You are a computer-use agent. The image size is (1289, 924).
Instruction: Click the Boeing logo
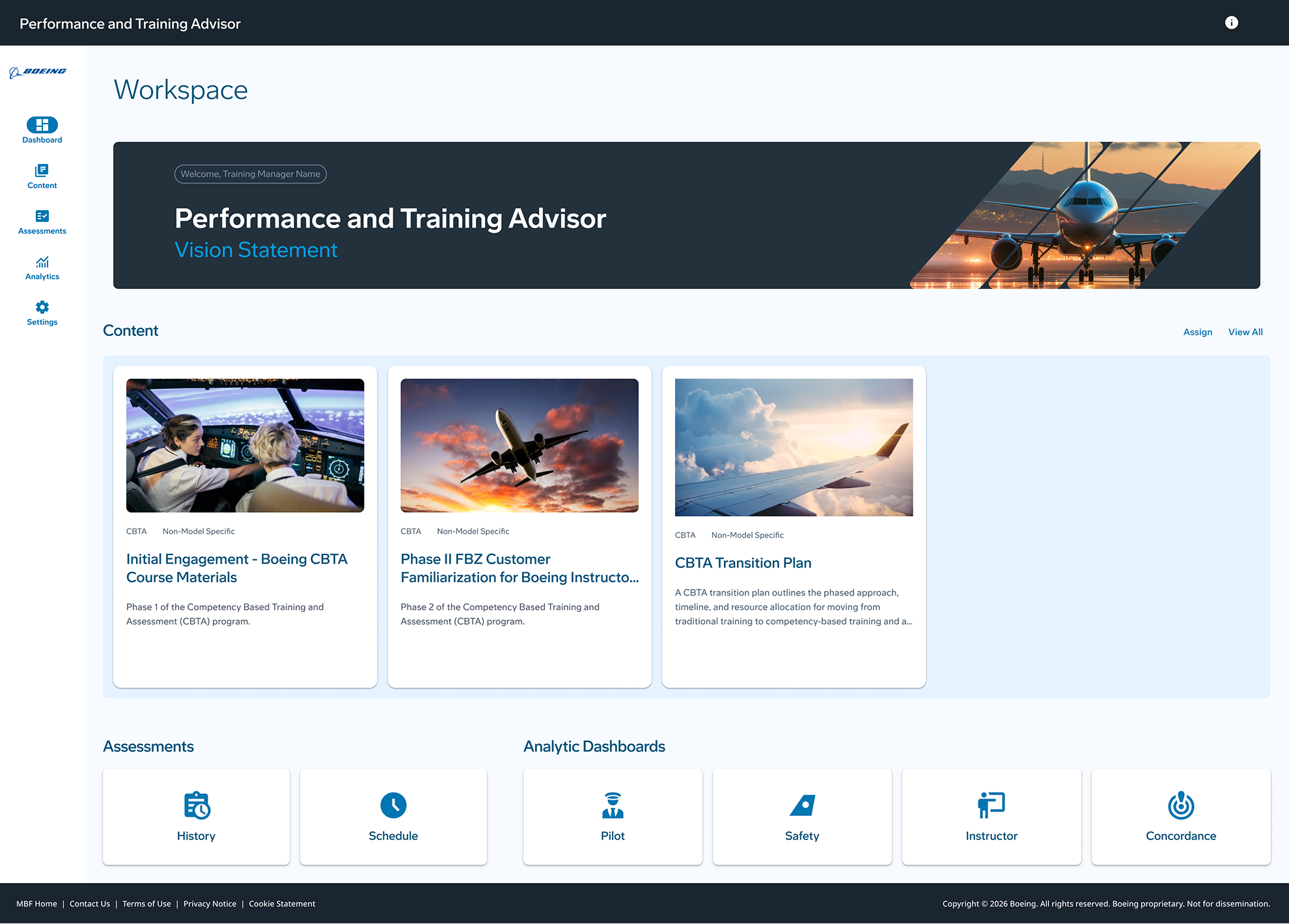[x=38, y=72]
